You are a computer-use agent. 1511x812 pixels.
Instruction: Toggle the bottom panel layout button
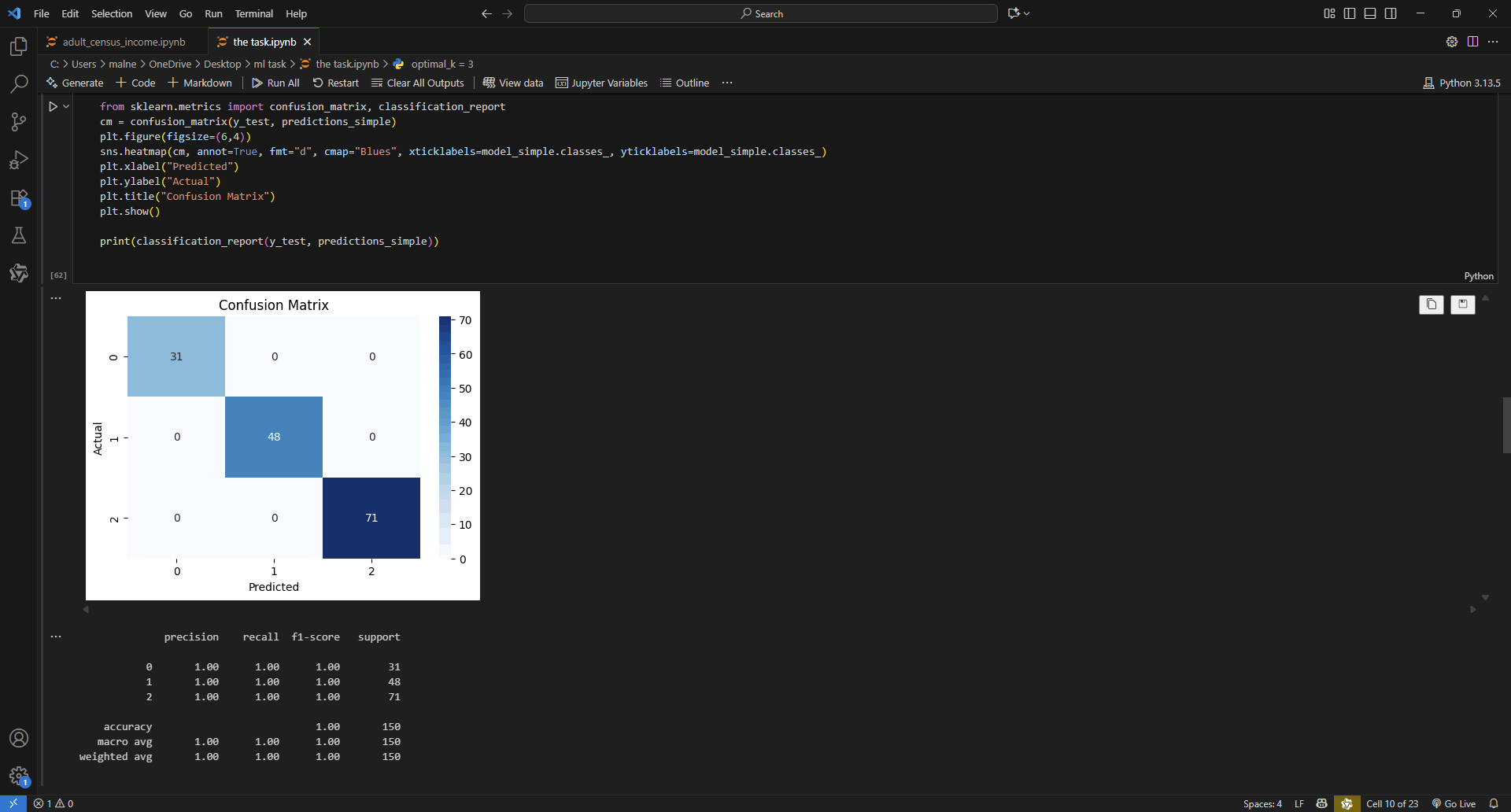click(1370, 13)
